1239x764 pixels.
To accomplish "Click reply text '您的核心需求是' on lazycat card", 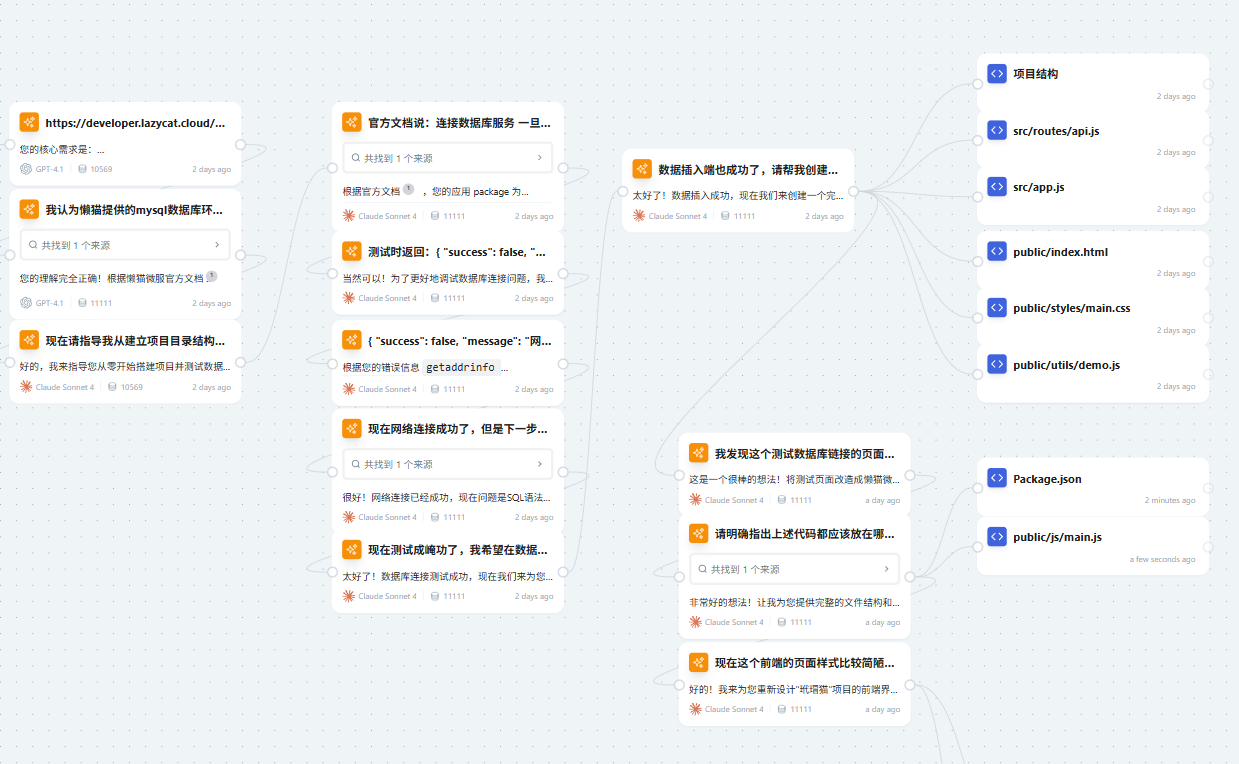I will pos(62,149).
